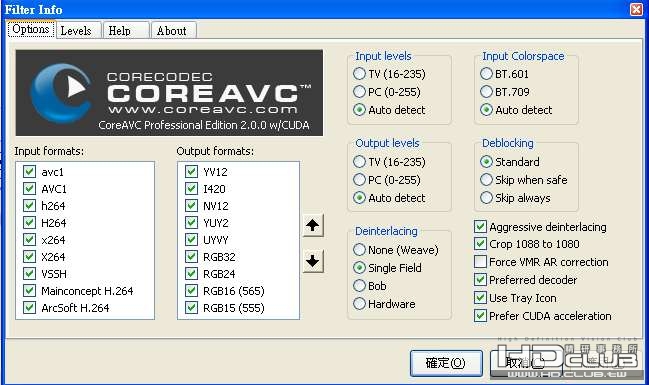Enable Force VMR AR correction
649x385 pixels.
pyautogui.click(x=480, y=262)
